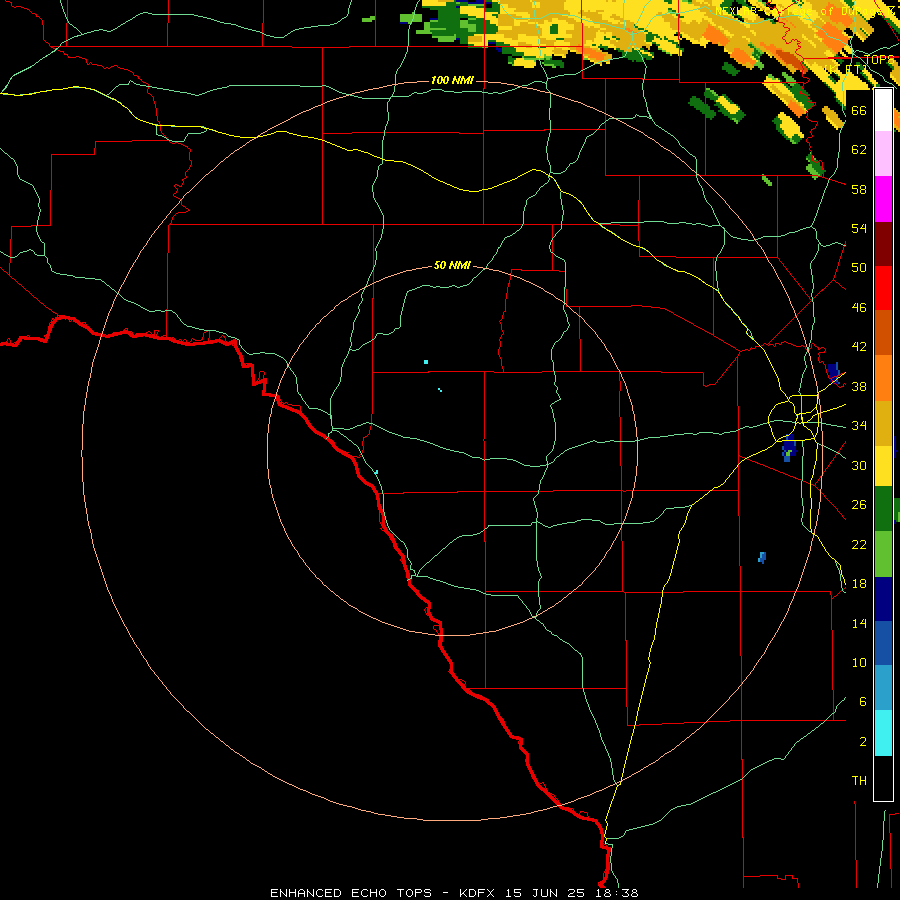The width and height of the screenshot is (900, 900).
Task: Click the legend value "2"
Action: [x=863, y=742]
